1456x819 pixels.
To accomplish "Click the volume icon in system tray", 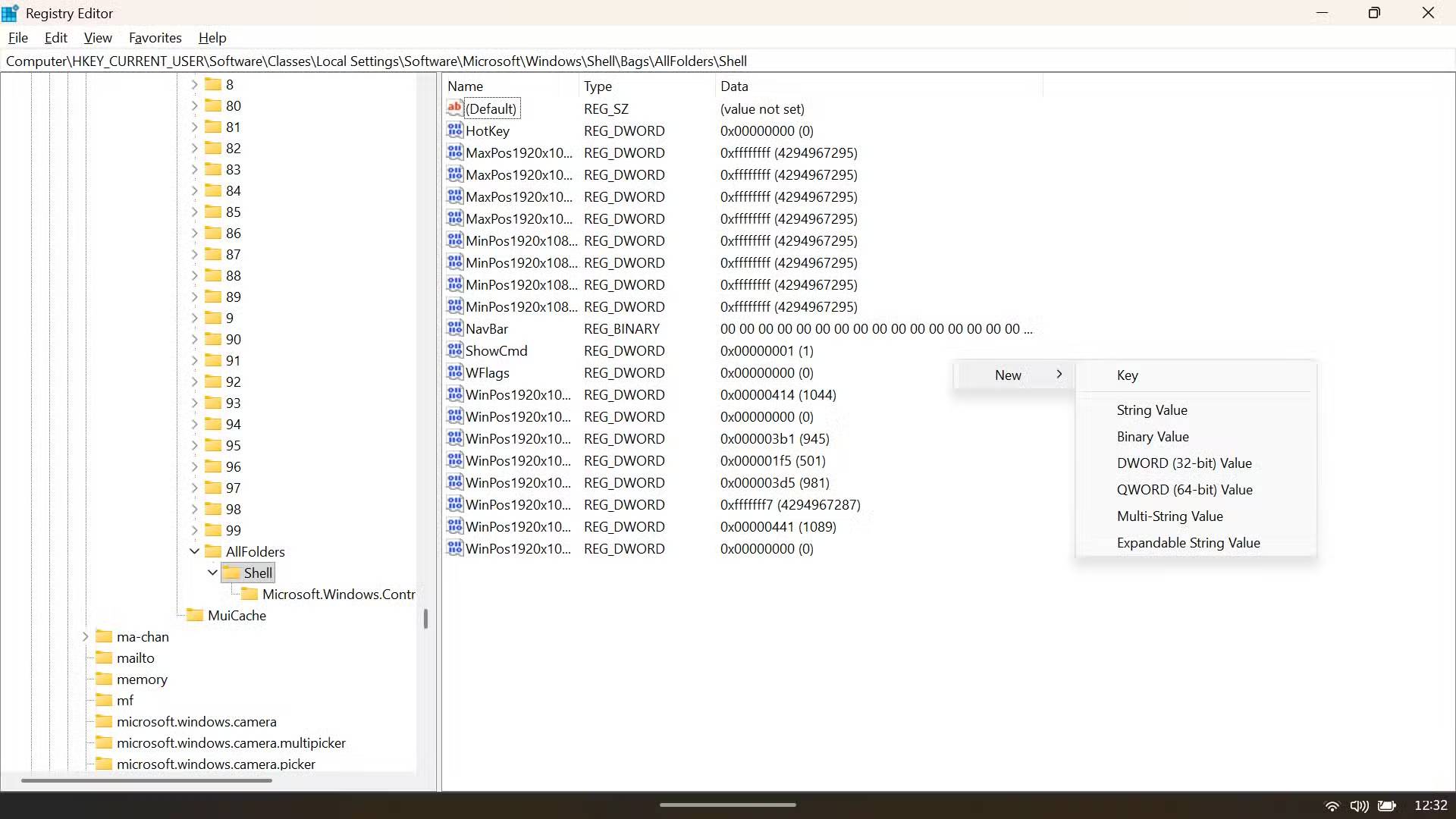I will pos(1360,805).
